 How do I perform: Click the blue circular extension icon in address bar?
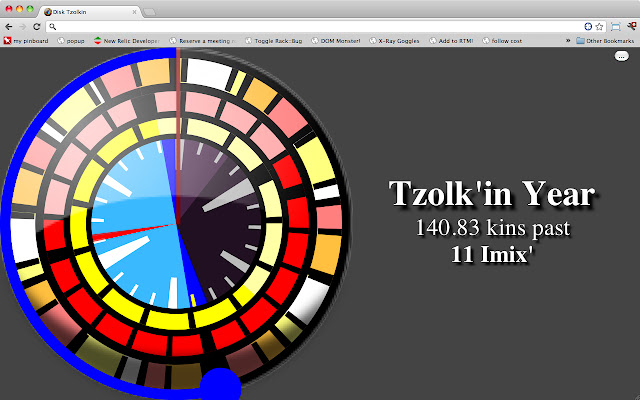coord(588,27)
